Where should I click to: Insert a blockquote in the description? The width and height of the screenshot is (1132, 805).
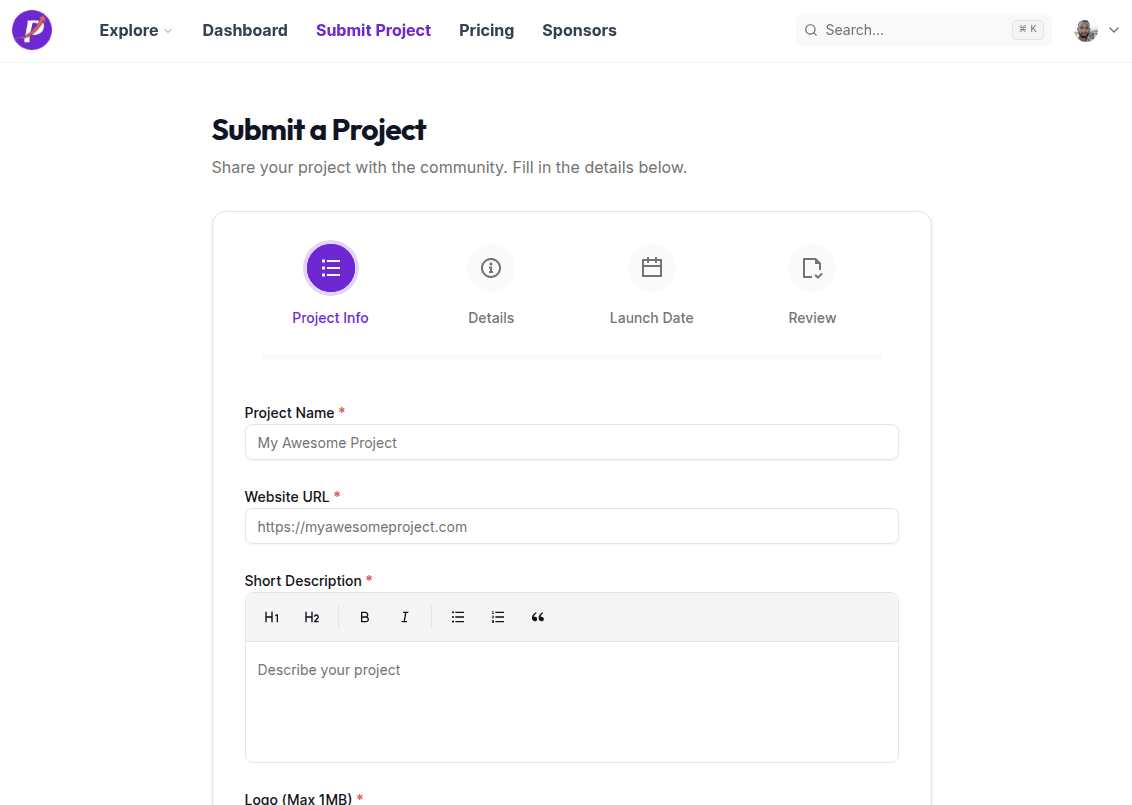538,617
